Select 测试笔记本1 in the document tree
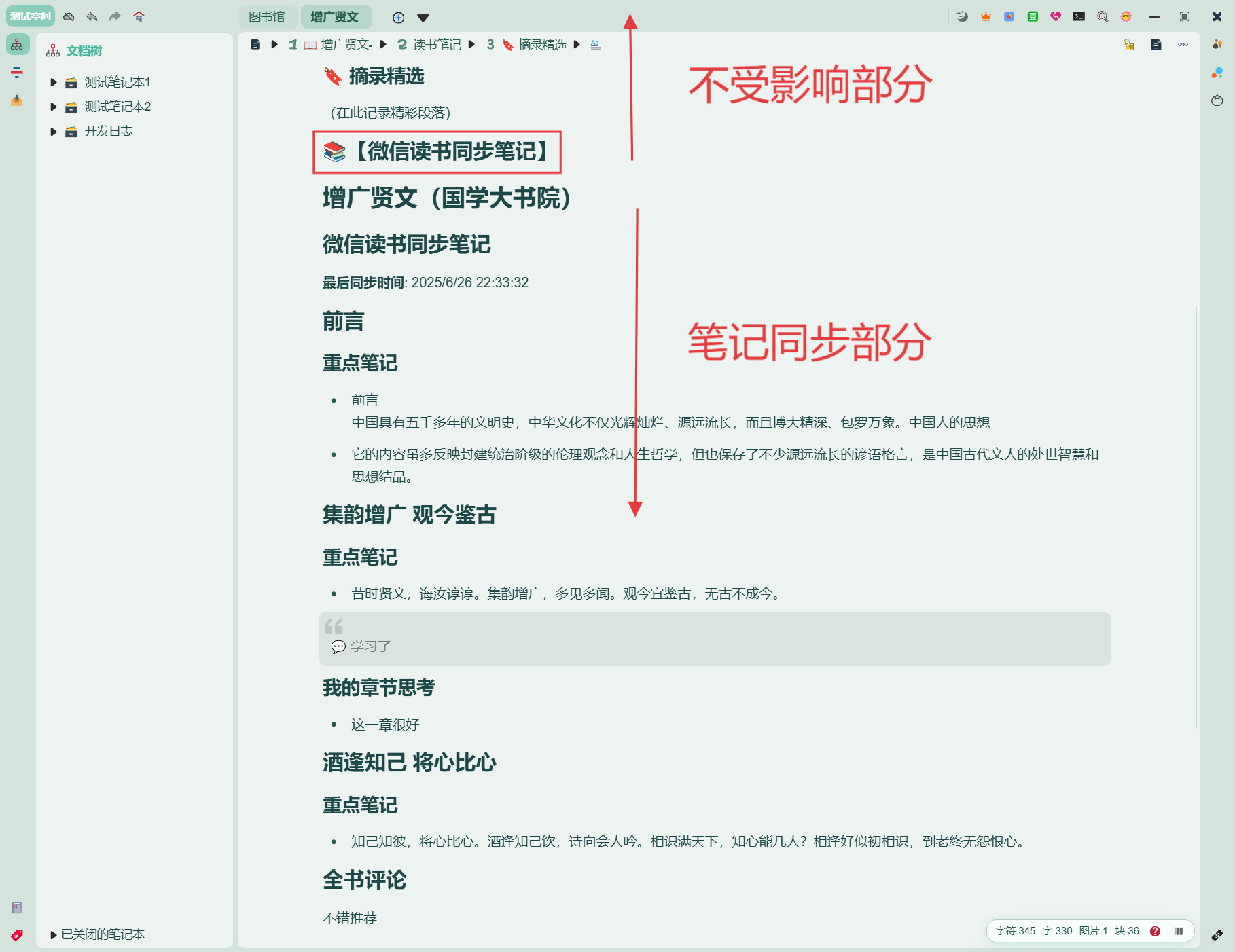Screen dimensions: 1235x952 point(118,82)
